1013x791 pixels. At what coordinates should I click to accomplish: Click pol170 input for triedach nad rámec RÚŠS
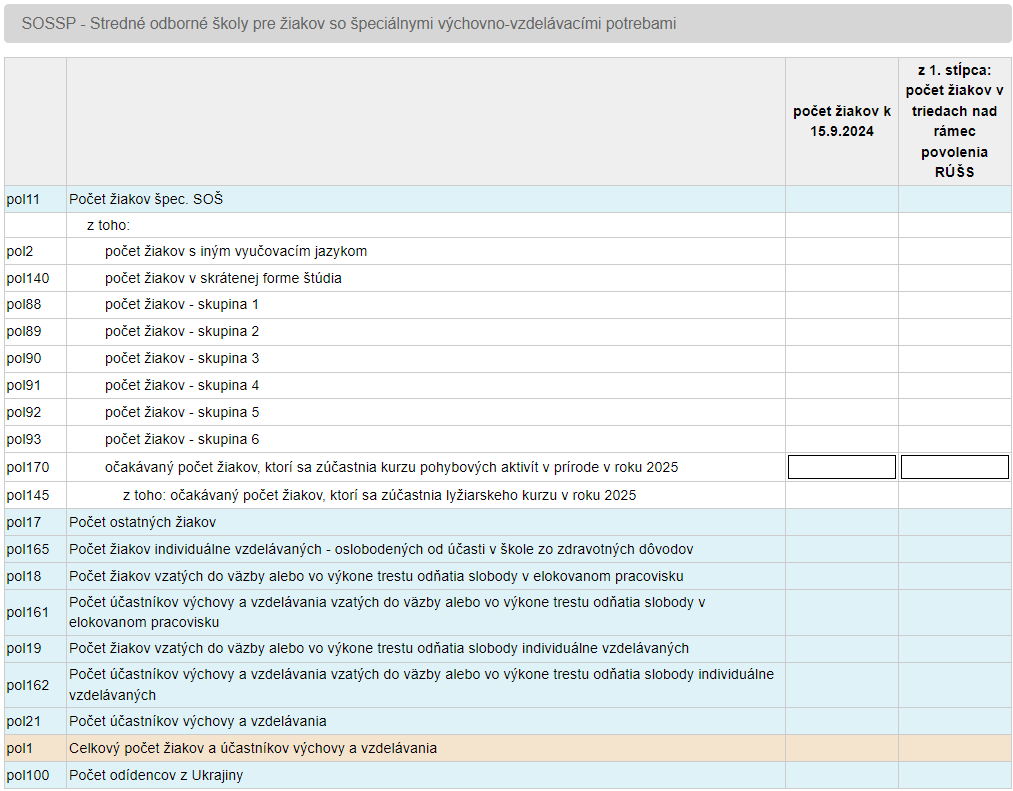tap(954, 467)
